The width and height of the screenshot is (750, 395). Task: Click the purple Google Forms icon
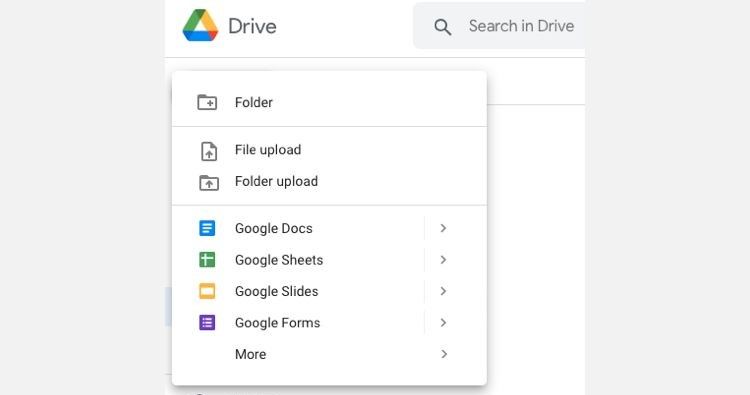(x=207, y=323)
